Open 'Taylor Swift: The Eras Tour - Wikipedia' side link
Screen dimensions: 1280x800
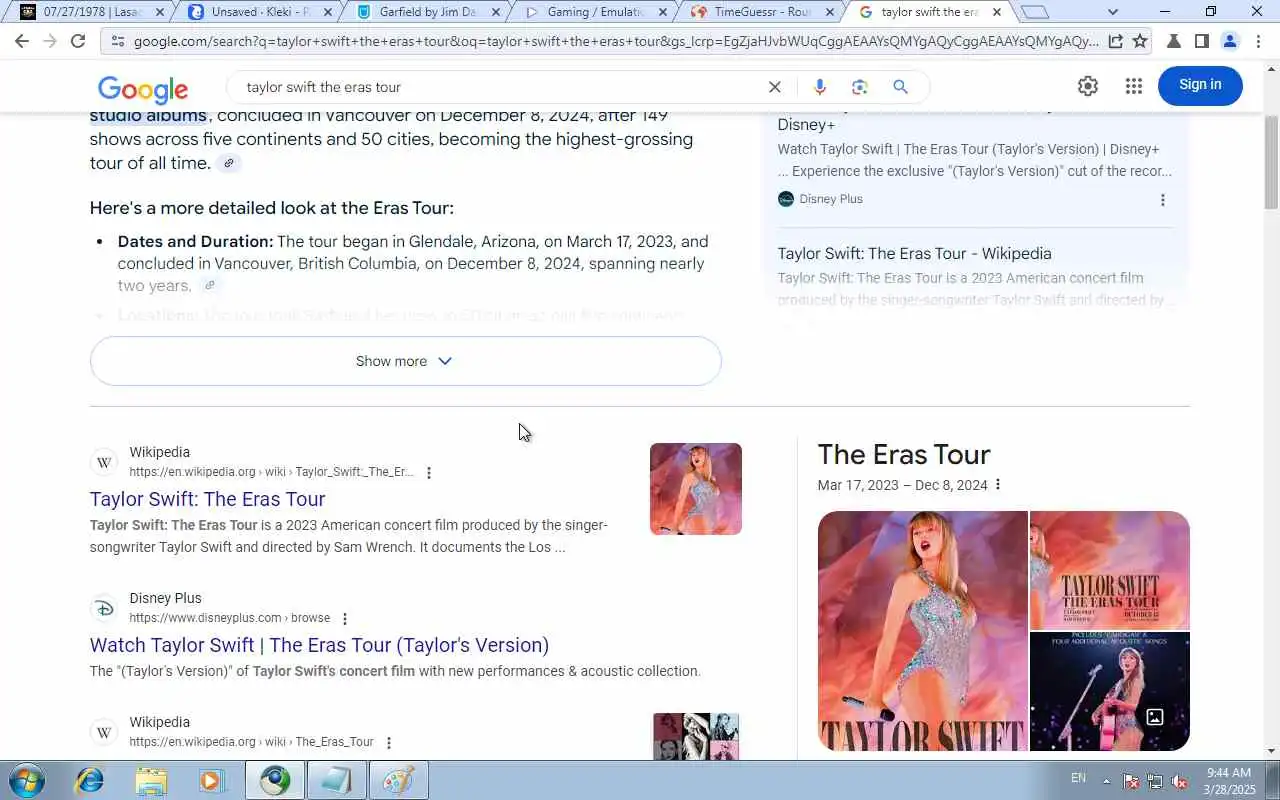tap(914, 254)
